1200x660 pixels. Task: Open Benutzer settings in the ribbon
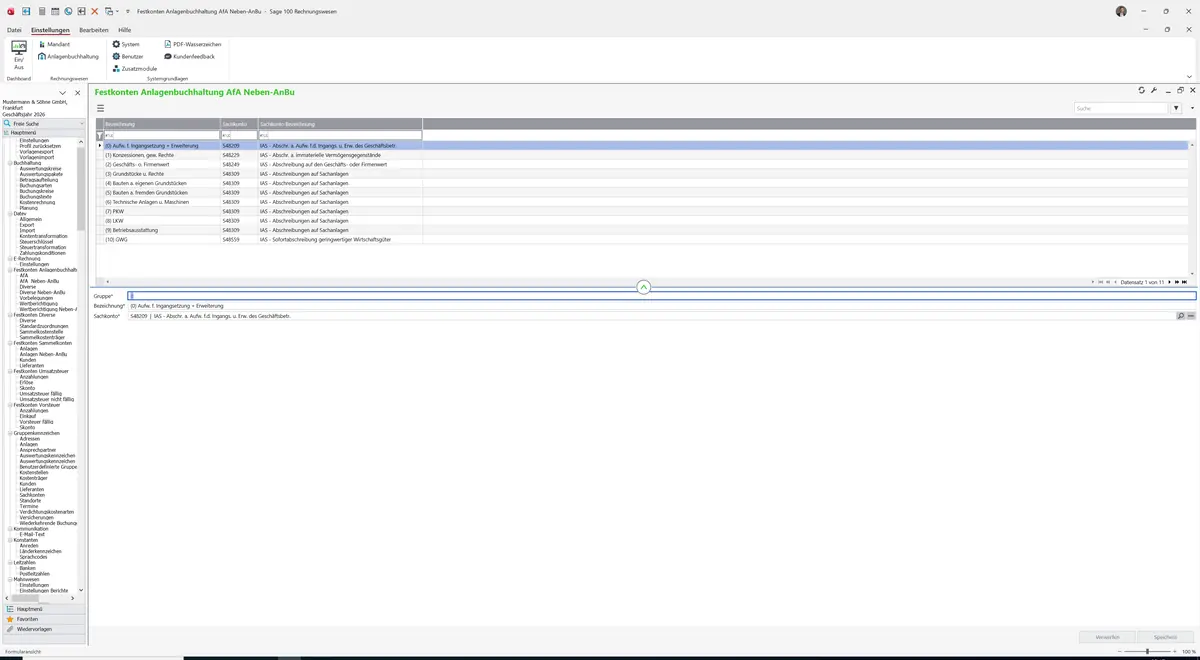(x=128, y=57)
